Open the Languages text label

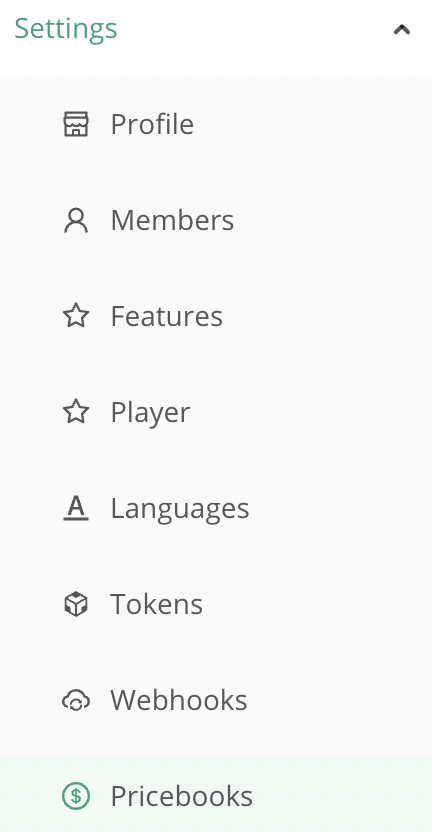click(180, 509)
